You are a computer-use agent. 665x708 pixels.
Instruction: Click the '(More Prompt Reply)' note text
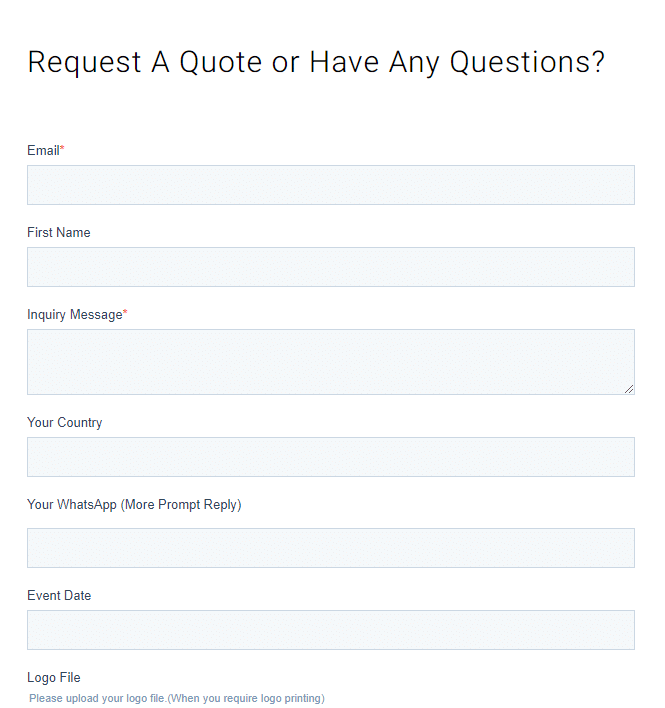(181, 504)
